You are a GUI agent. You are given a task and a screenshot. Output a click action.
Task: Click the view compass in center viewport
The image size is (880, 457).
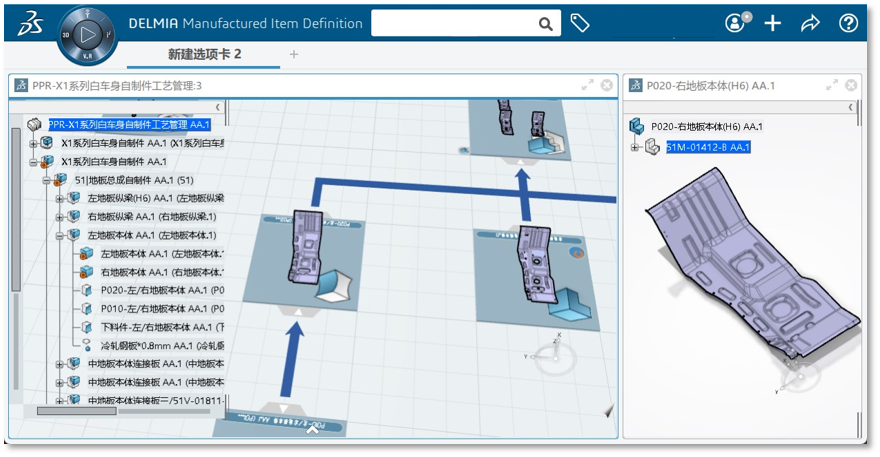pyautogui.click(x=554, y=356)
